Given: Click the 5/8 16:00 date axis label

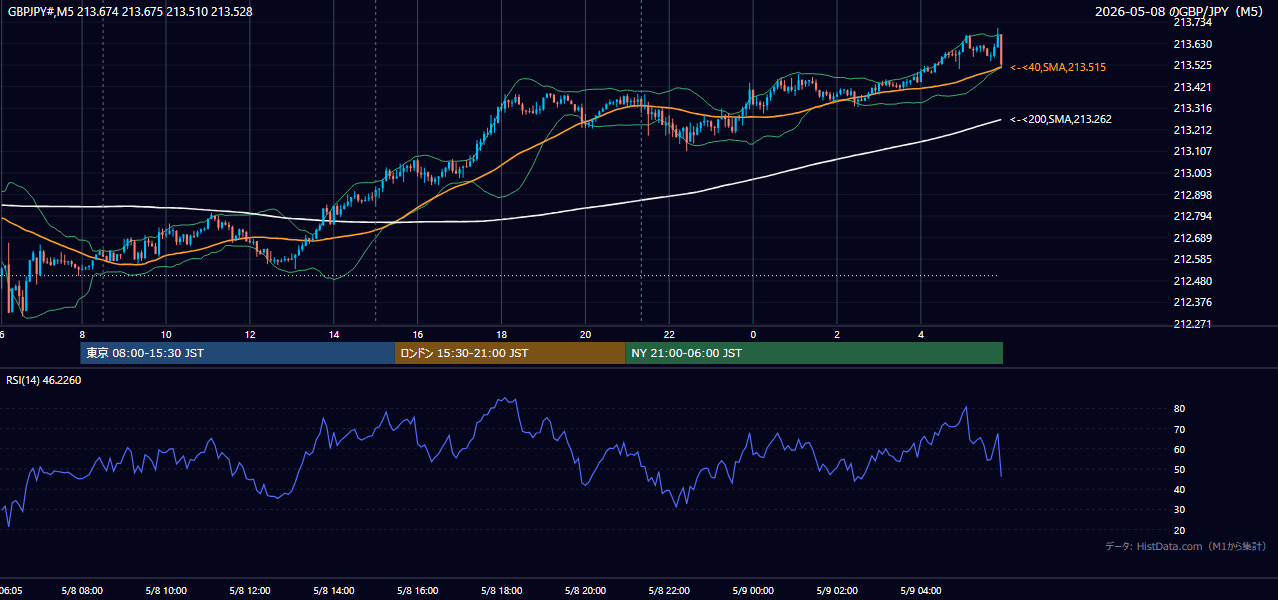Looking at the screenshot, I should (x=418, y=591).
